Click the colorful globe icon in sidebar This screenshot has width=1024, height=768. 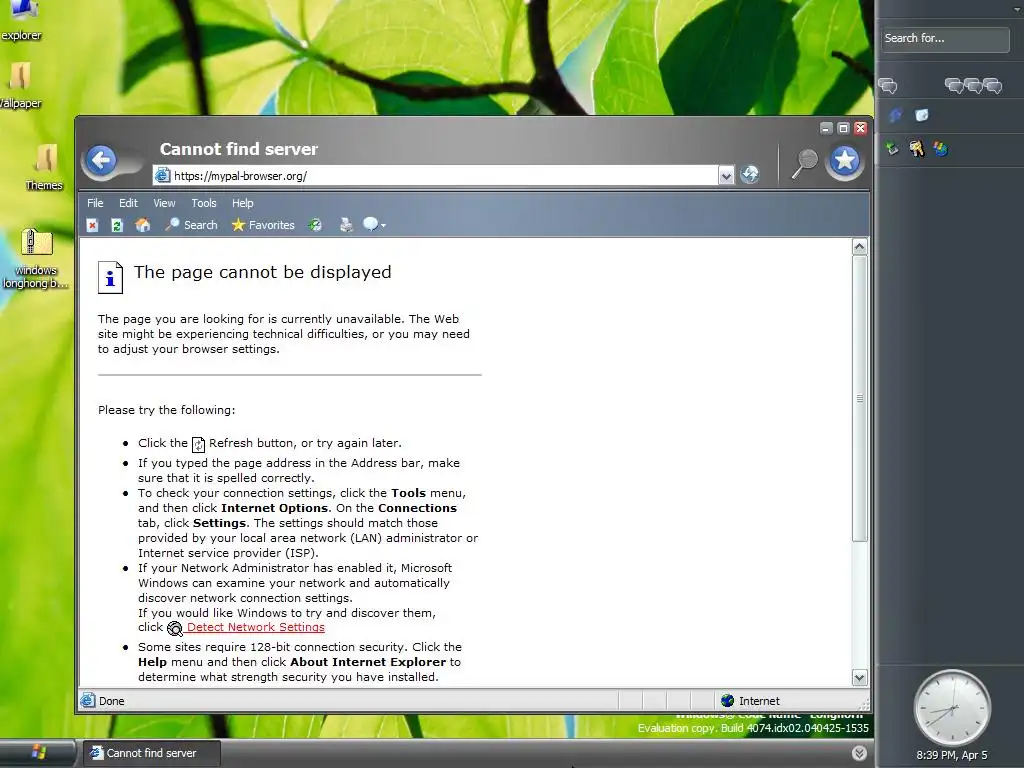(940, 149)
